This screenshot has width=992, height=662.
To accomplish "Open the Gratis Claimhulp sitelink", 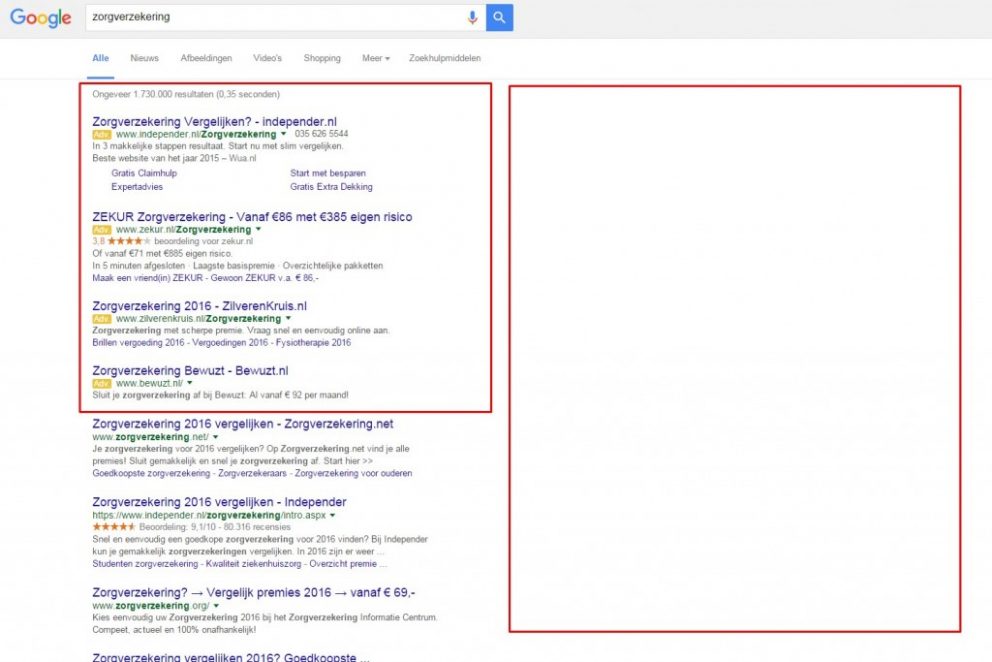I will 144,173.
